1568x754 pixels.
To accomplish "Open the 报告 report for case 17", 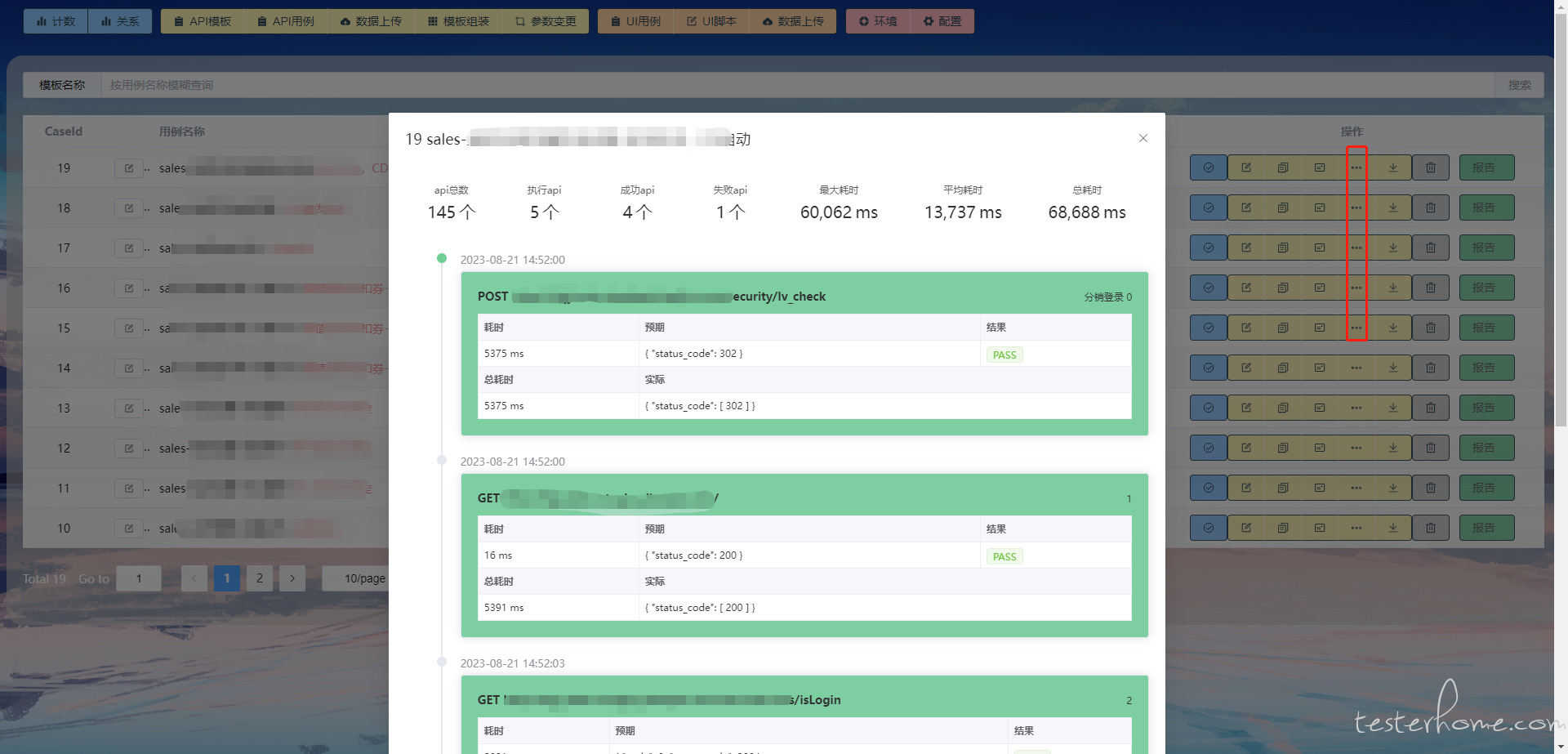I will point(1486,248).
